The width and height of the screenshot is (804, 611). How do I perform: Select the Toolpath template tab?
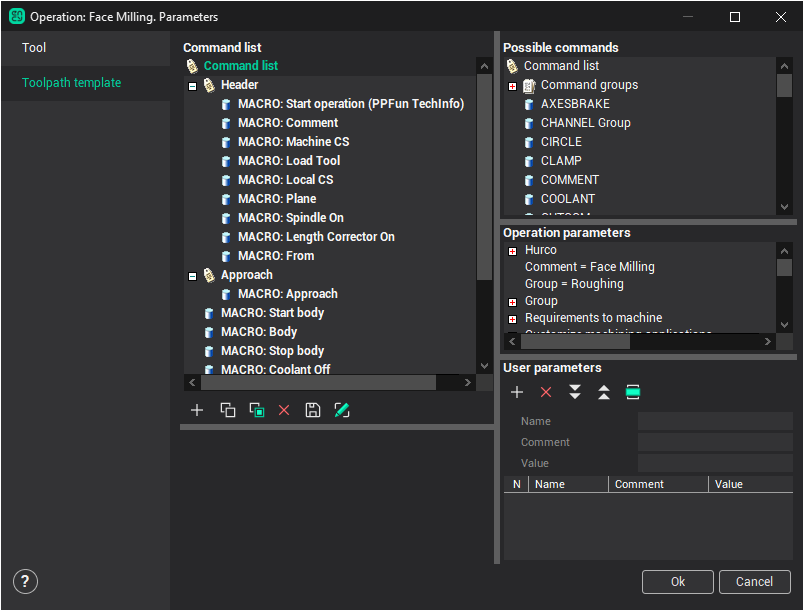click(72, 83)
